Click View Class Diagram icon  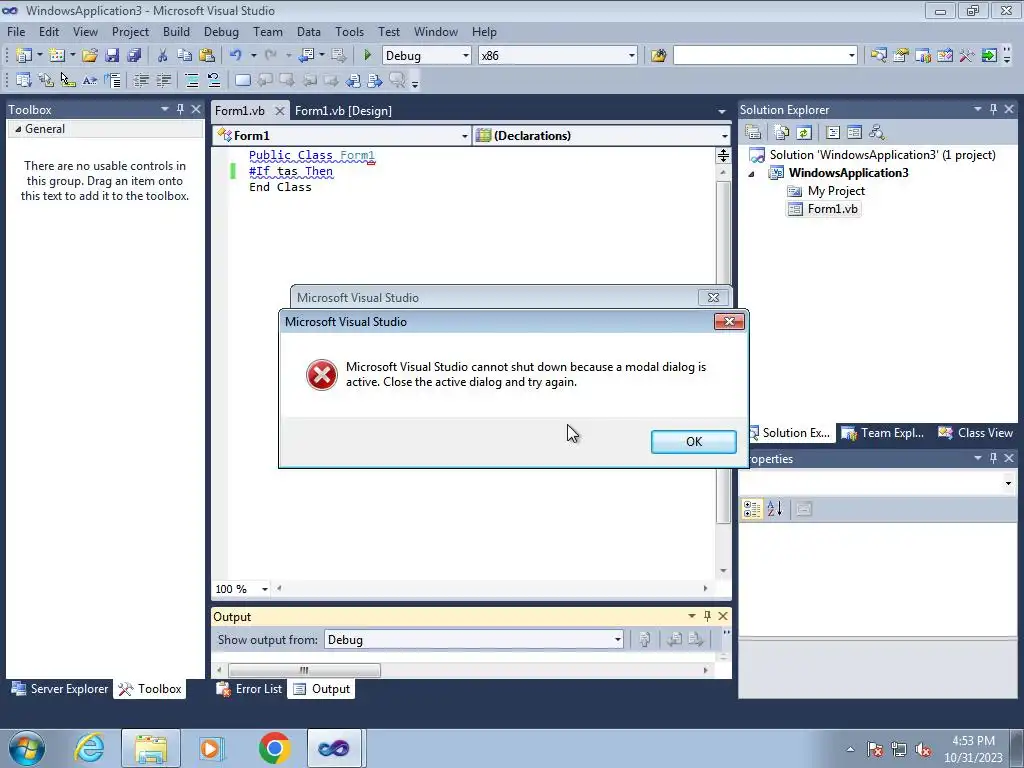pyautogui.click(x=876, y=133)
